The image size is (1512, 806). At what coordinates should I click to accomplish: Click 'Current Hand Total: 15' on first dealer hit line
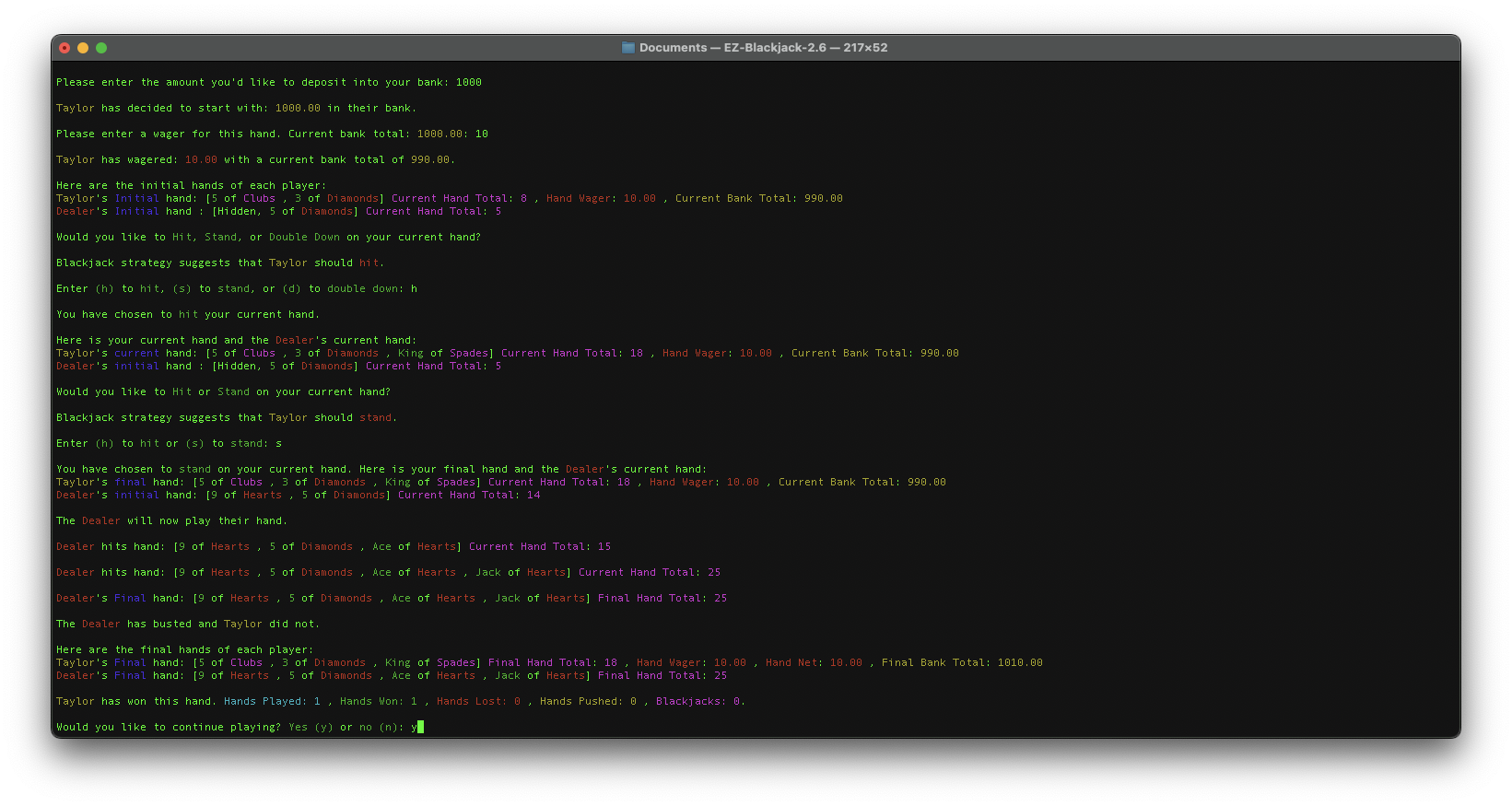540,546
